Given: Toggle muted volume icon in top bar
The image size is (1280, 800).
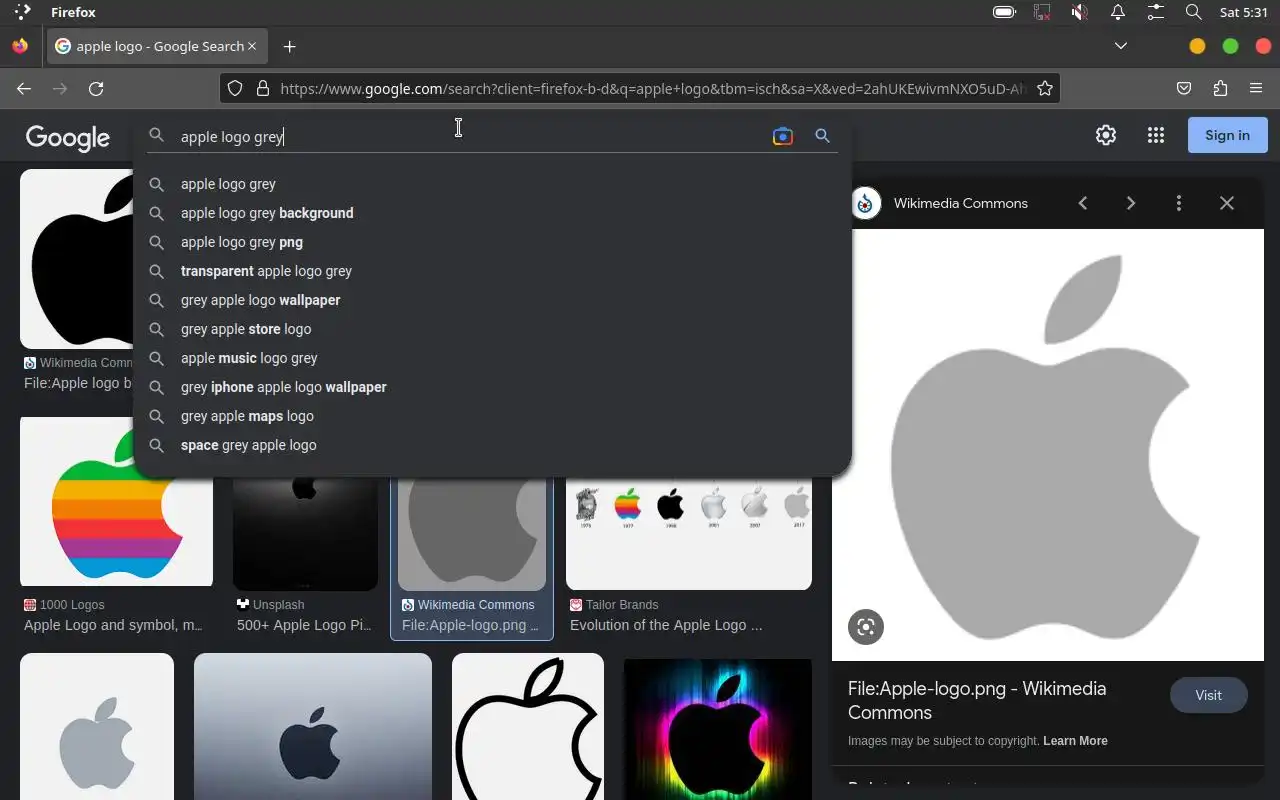Looking at the screenshot, I should [1080, 12].
